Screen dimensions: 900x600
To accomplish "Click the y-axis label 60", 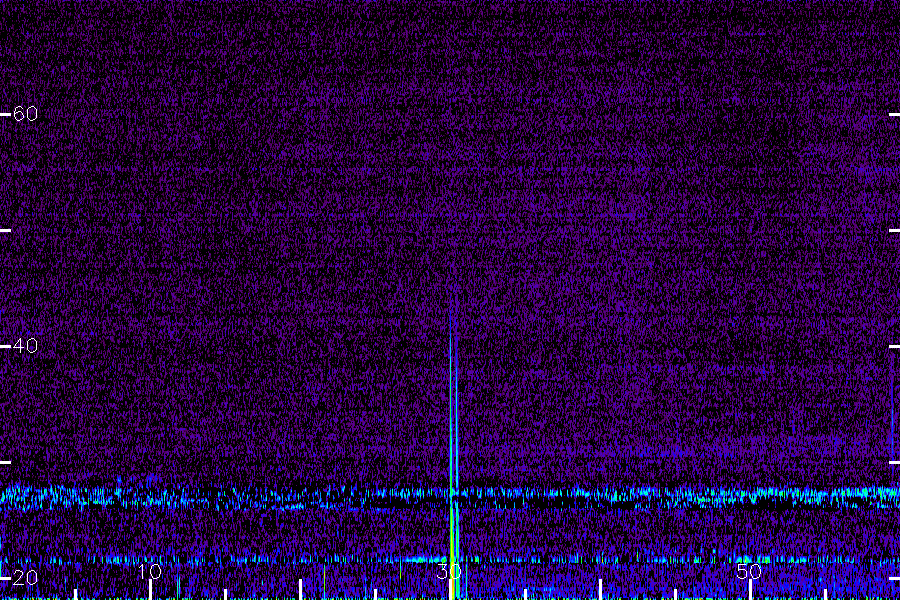I will click(x=25, y=114).
